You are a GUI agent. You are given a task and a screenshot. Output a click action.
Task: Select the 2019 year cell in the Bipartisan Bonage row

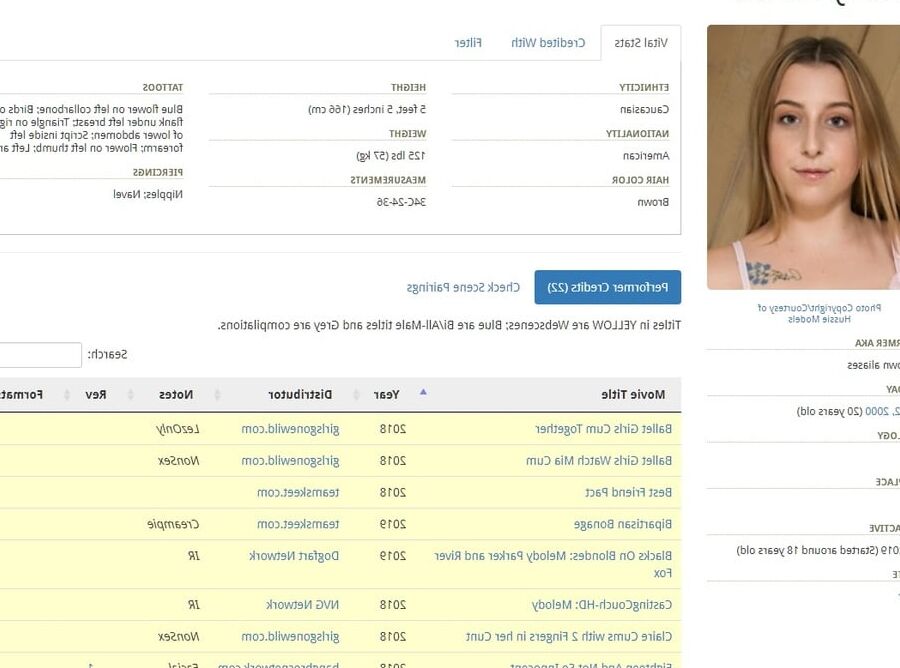(393, 525)
